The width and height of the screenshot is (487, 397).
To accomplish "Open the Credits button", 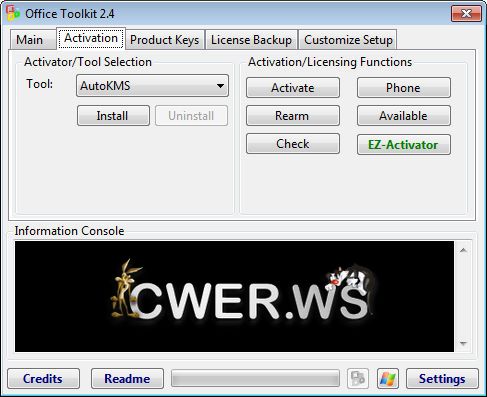I will (43, 379).
